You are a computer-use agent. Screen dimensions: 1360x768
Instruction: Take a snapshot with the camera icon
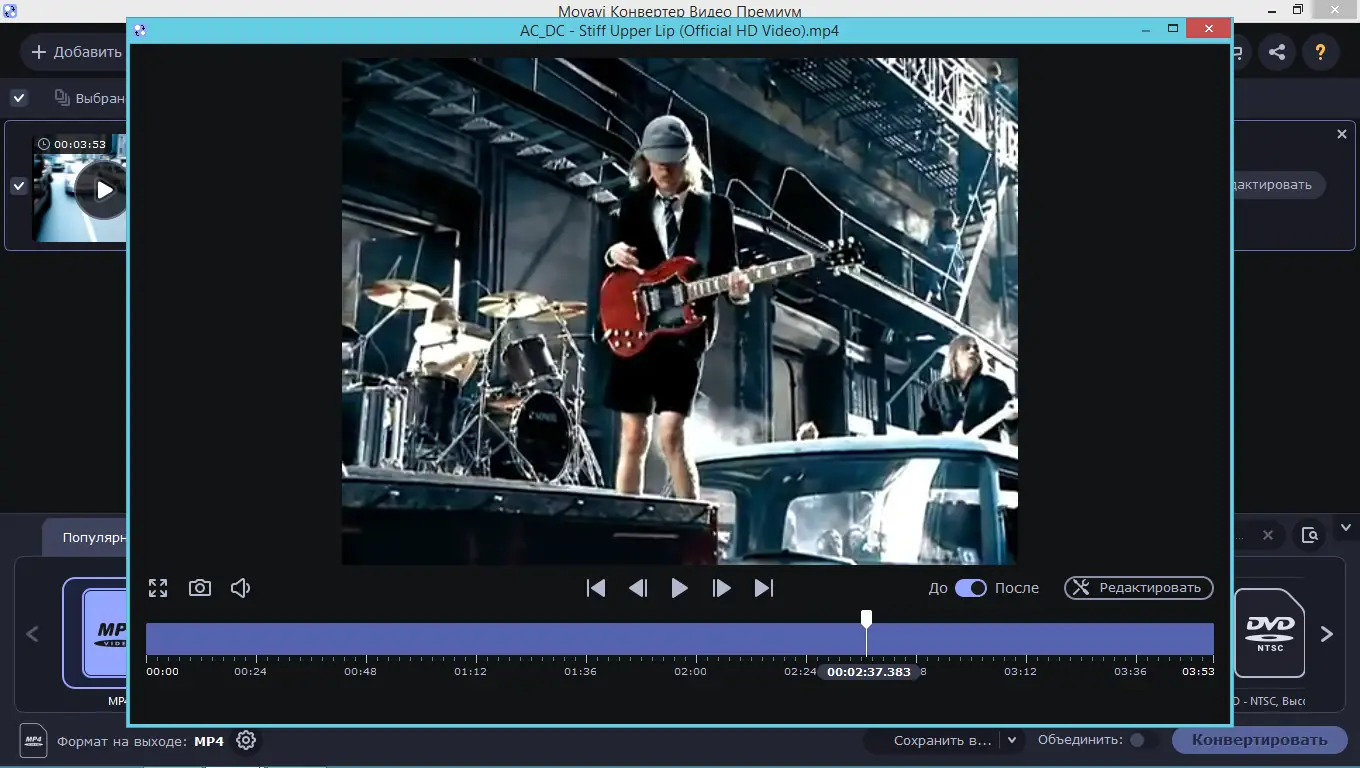200,588
